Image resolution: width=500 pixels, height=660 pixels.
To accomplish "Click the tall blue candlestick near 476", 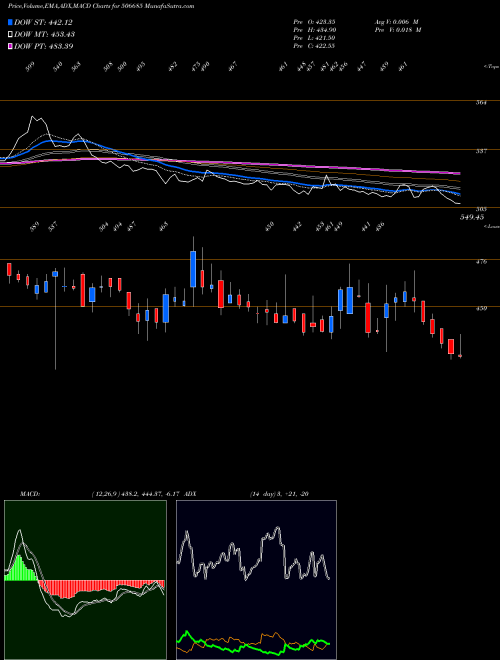I will click(193, 269).
